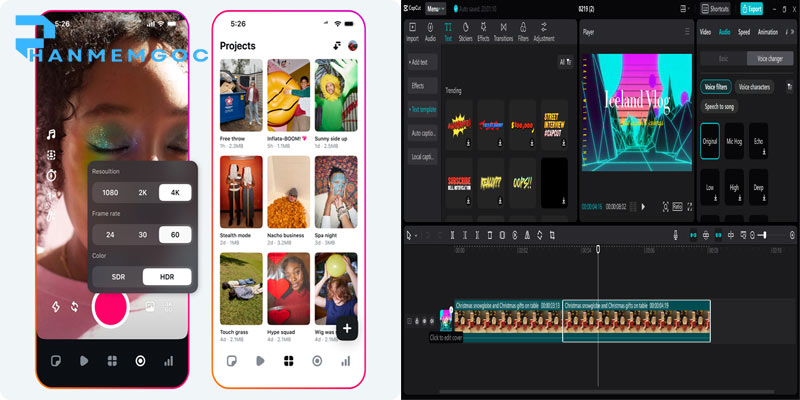This screenshot has height=400, width=800.
Task: Switch to the Speed inspector tab
Action: click(x=744, y=32)
